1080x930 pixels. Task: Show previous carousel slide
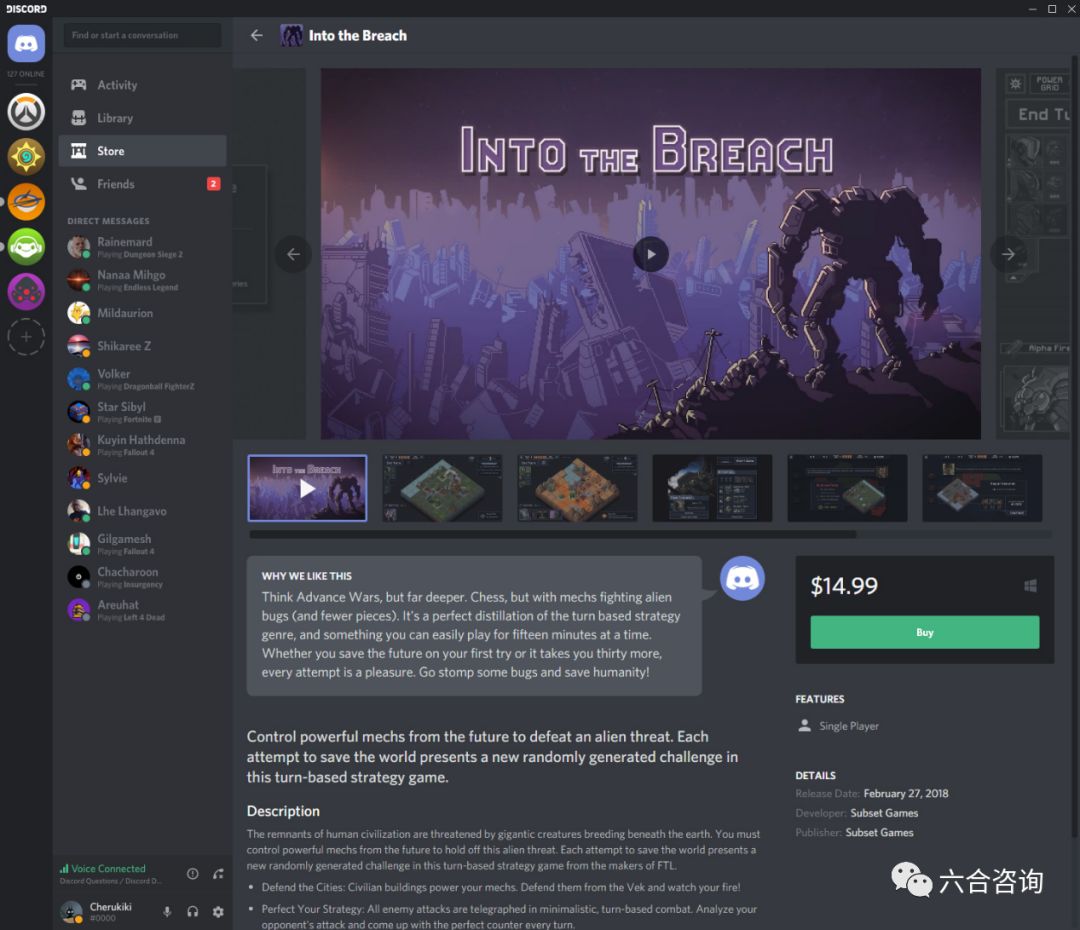[293, 254]
